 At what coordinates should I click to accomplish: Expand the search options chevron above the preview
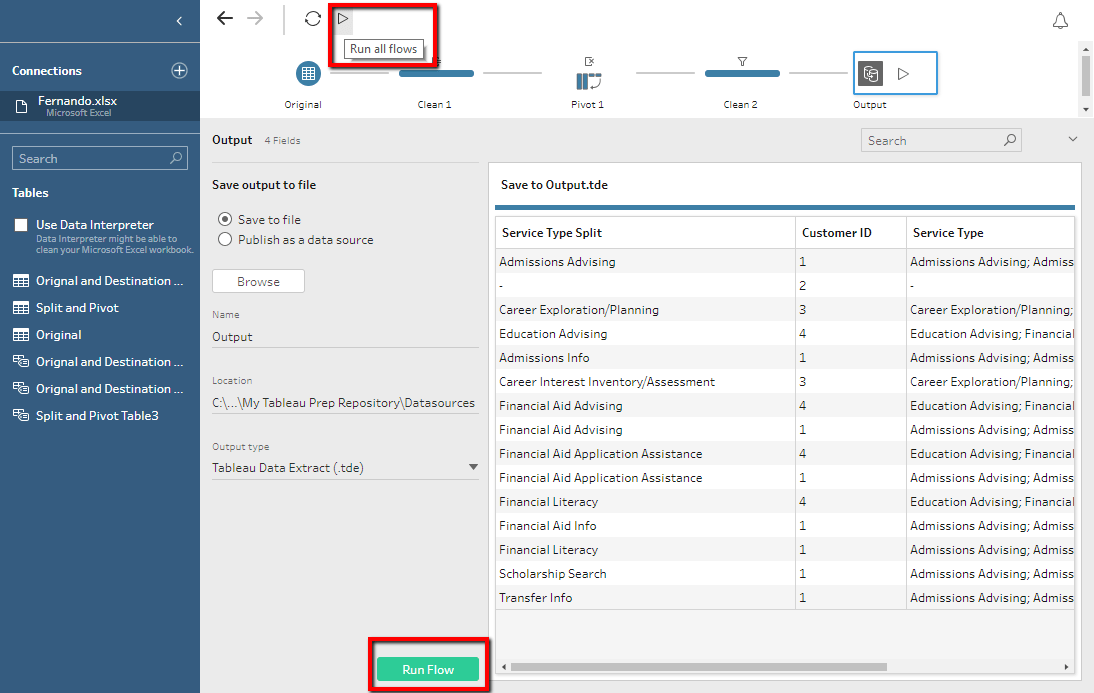pyautogui.click(x=1072, y=139)
